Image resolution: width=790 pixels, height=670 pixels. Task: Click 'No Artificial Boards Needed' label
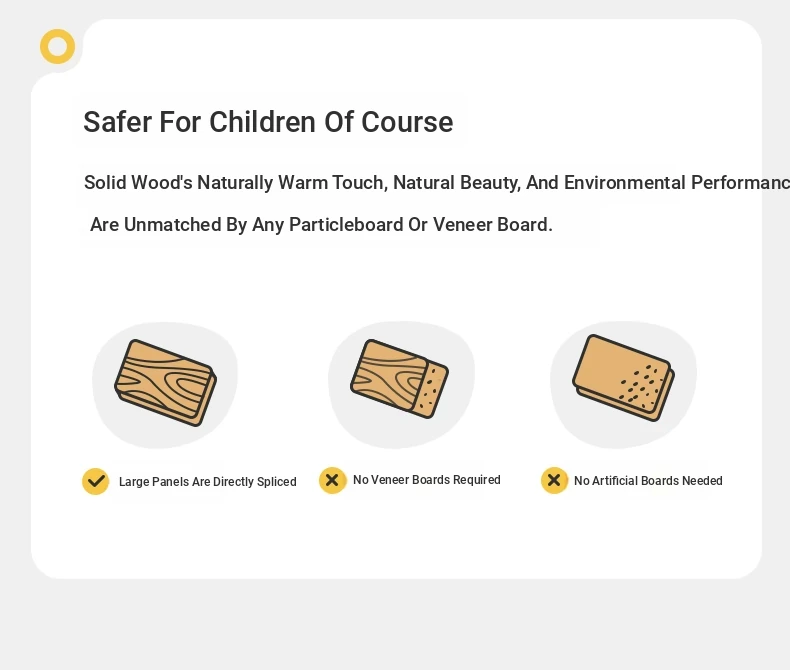click(x=648, y=481)
